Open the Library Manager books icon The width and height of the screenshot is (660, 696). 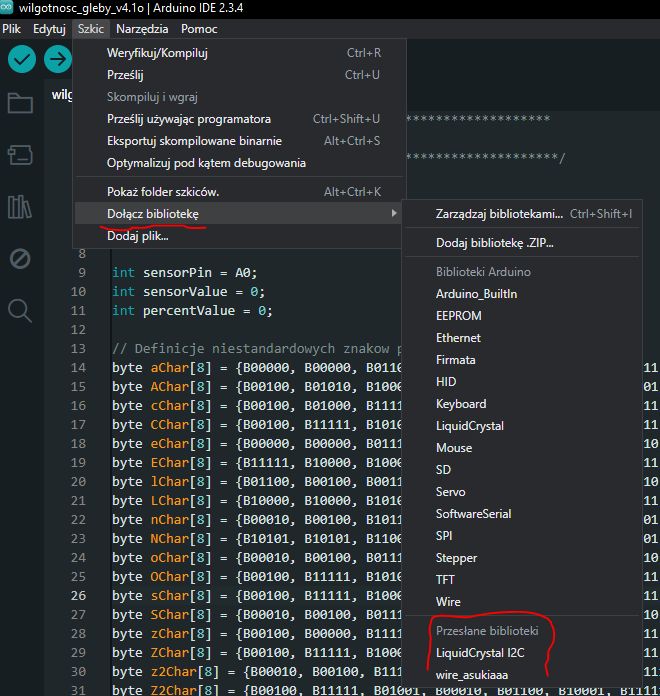tap(20, 207)
